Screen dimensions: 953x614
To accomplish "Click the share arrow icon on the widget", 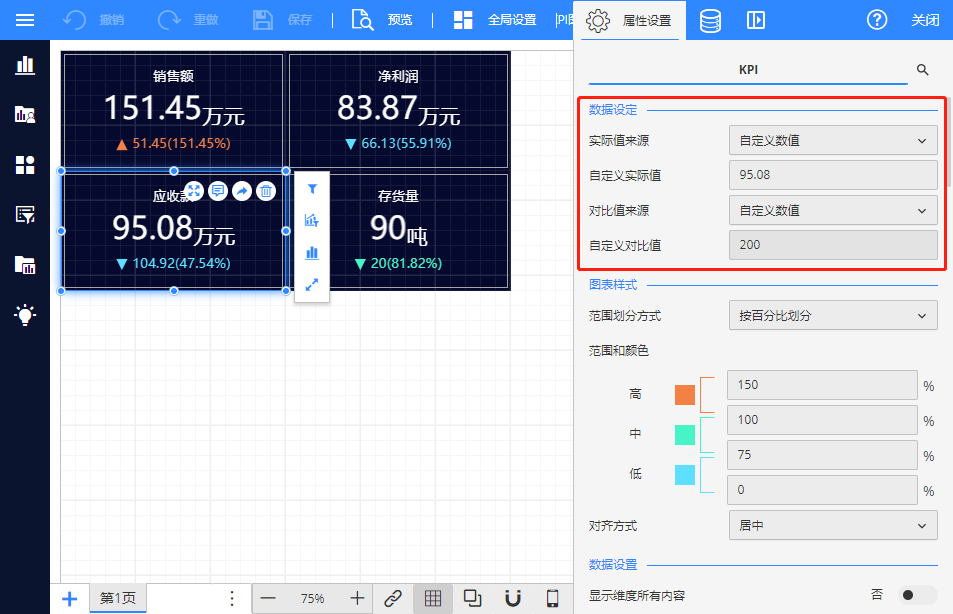I will 242,191.
